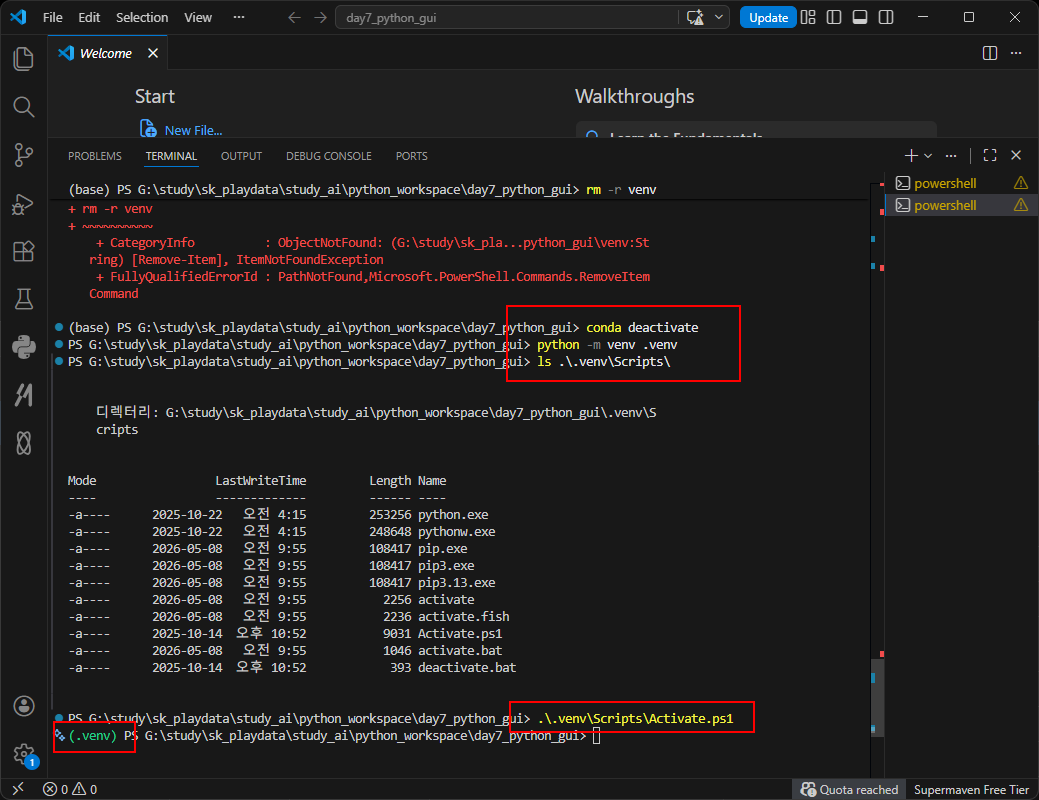Open the Manage gear icon
Viewport: 1039px width, 800px height.
(x=24, y=754)
